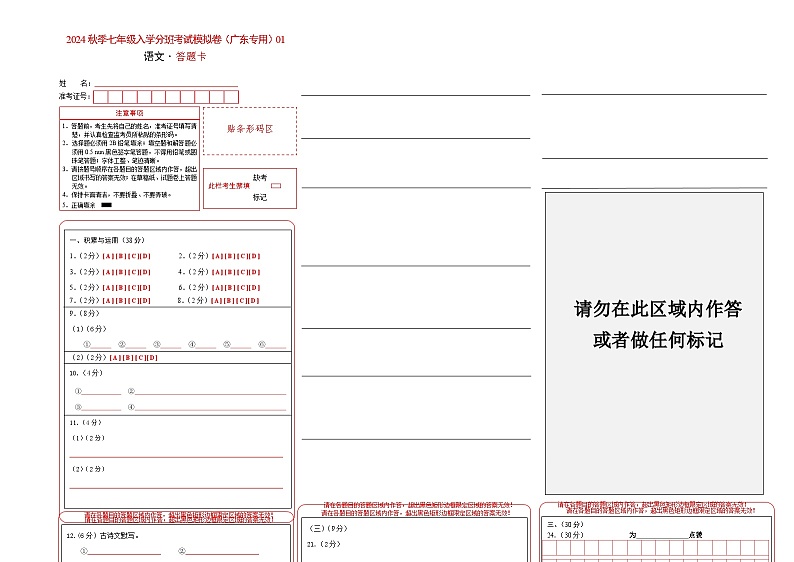The image size is (794, 562).
Task: Click the '10.(4分)' question label
Action: pos(86,373)
